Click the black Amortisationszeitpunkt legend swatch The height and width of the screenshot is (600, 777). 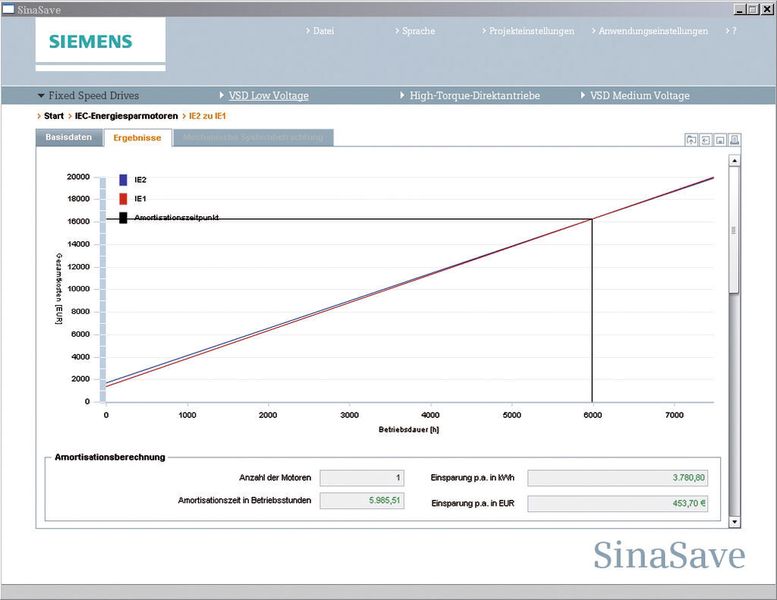click(123, 218)
